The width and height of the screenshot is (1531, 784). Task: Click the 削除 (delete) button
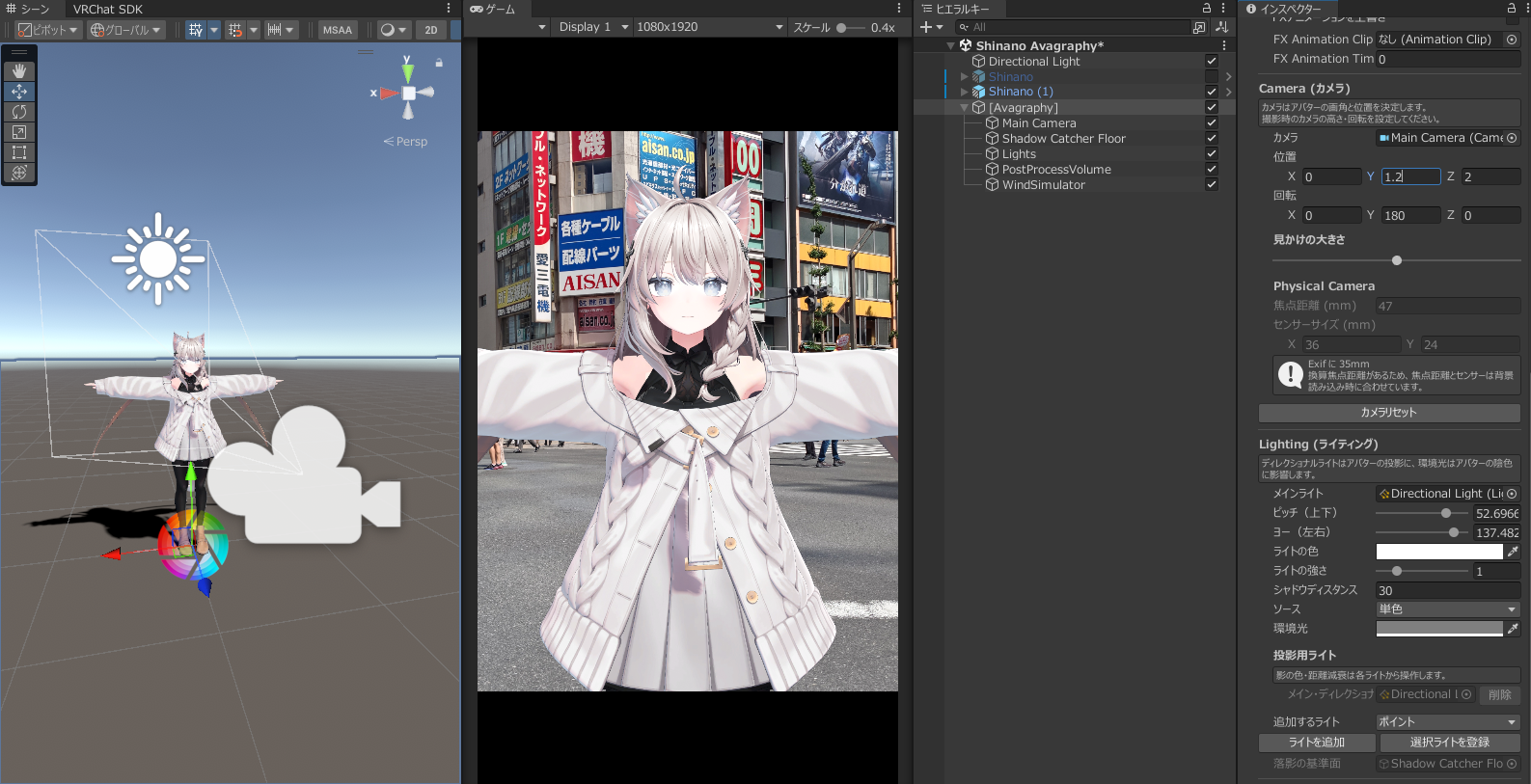pyautogui.click(x=1499, y=694)
